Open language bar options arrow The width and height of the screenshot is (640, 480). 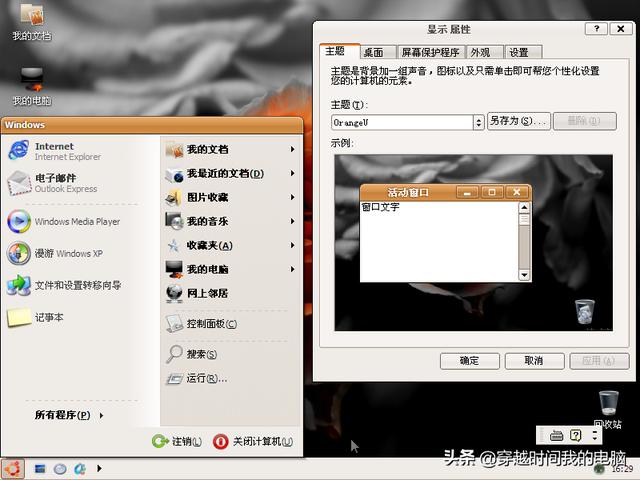(595, 436)
